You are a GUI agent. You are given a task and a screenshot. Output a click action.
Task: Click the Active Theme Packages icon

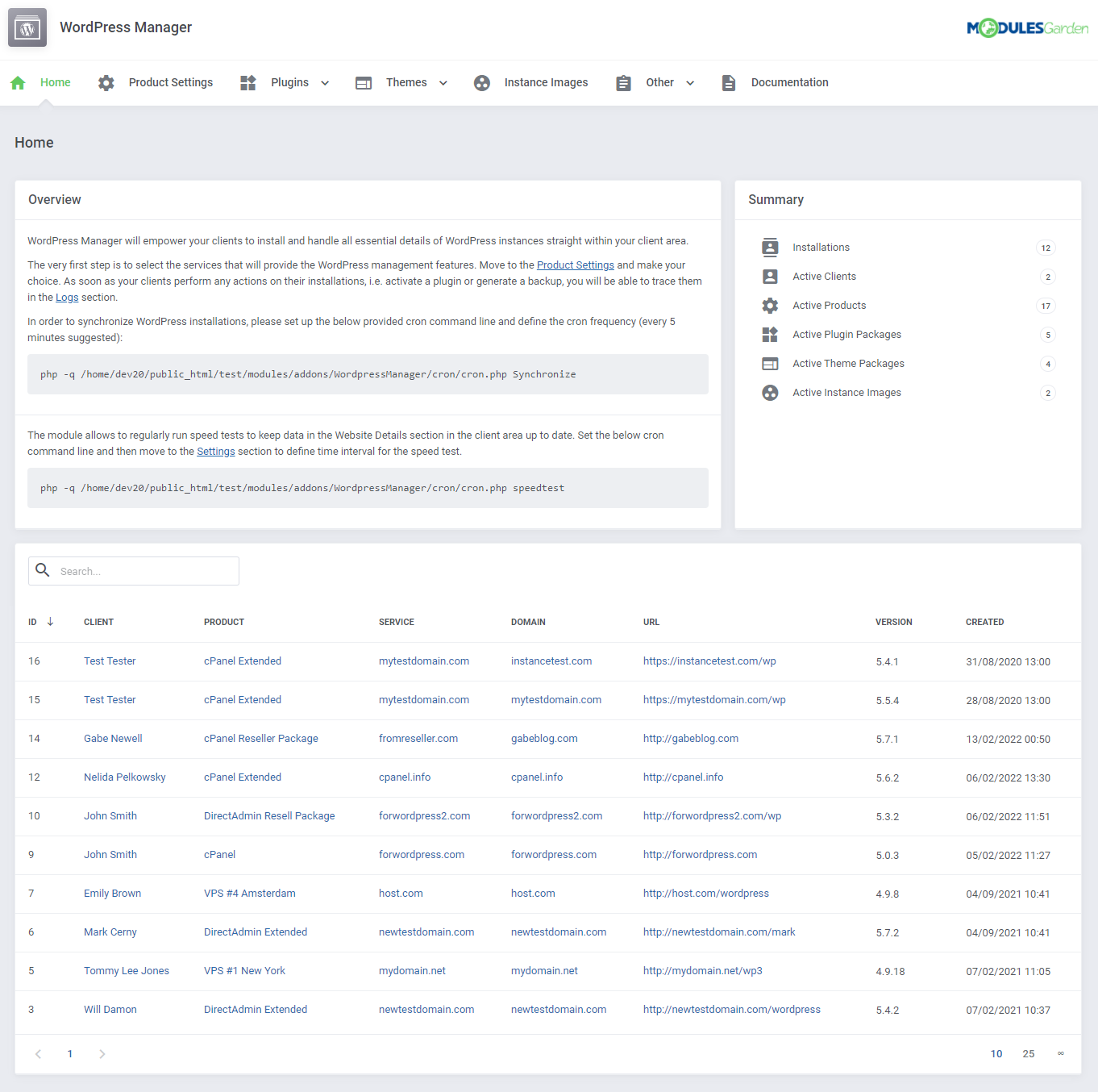[x=770, y=364]
